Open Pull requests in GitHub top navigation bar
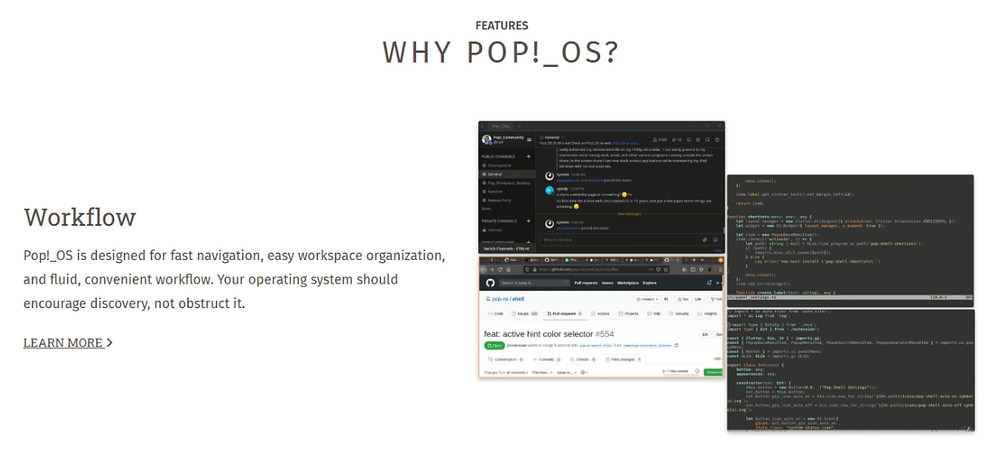Image resolution: width=1000 pixels, height=454 pixels. [x=586, y=283]
